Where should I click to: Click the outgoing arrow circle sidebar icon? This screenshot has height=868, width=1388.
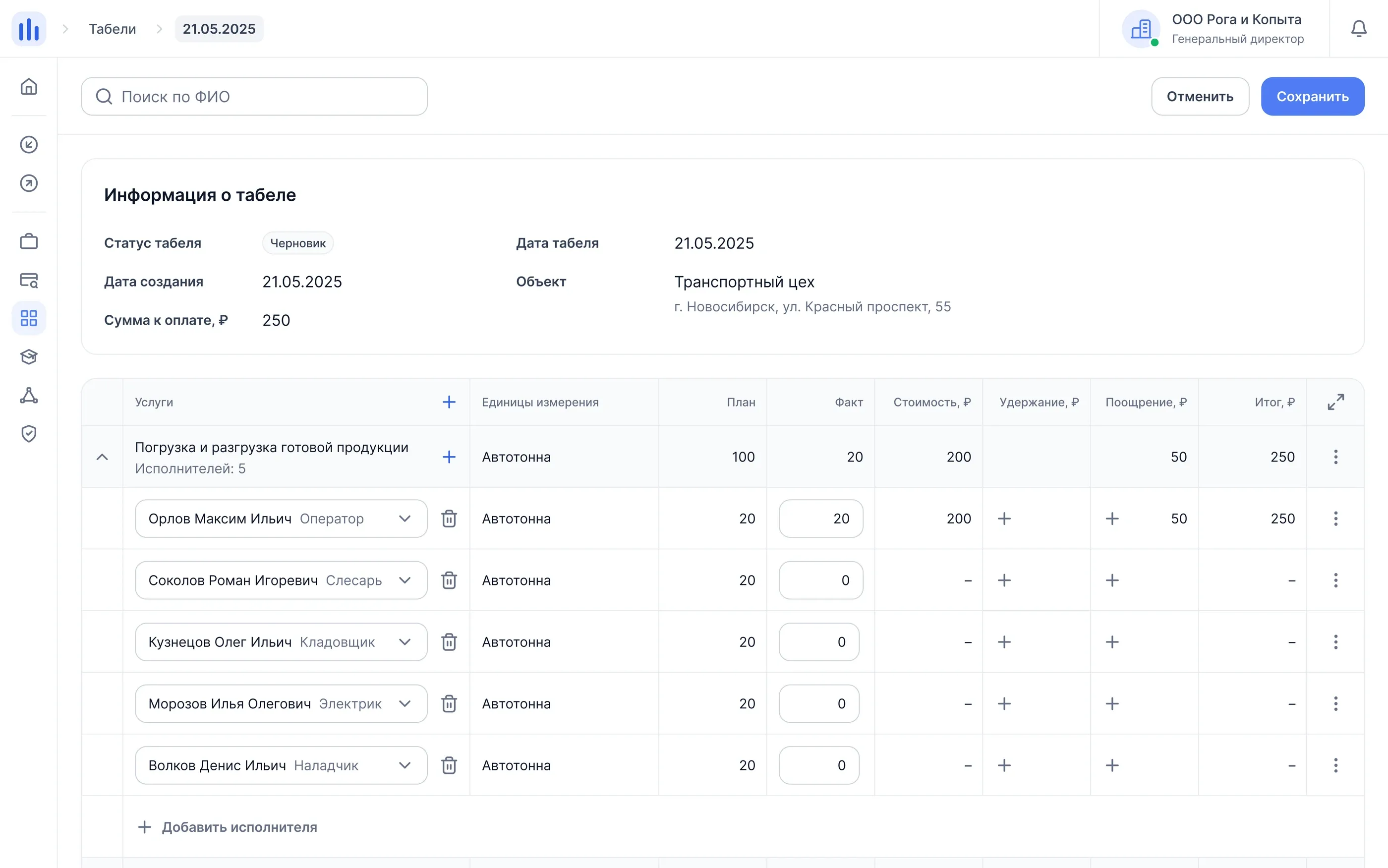(x=29, y=183)
